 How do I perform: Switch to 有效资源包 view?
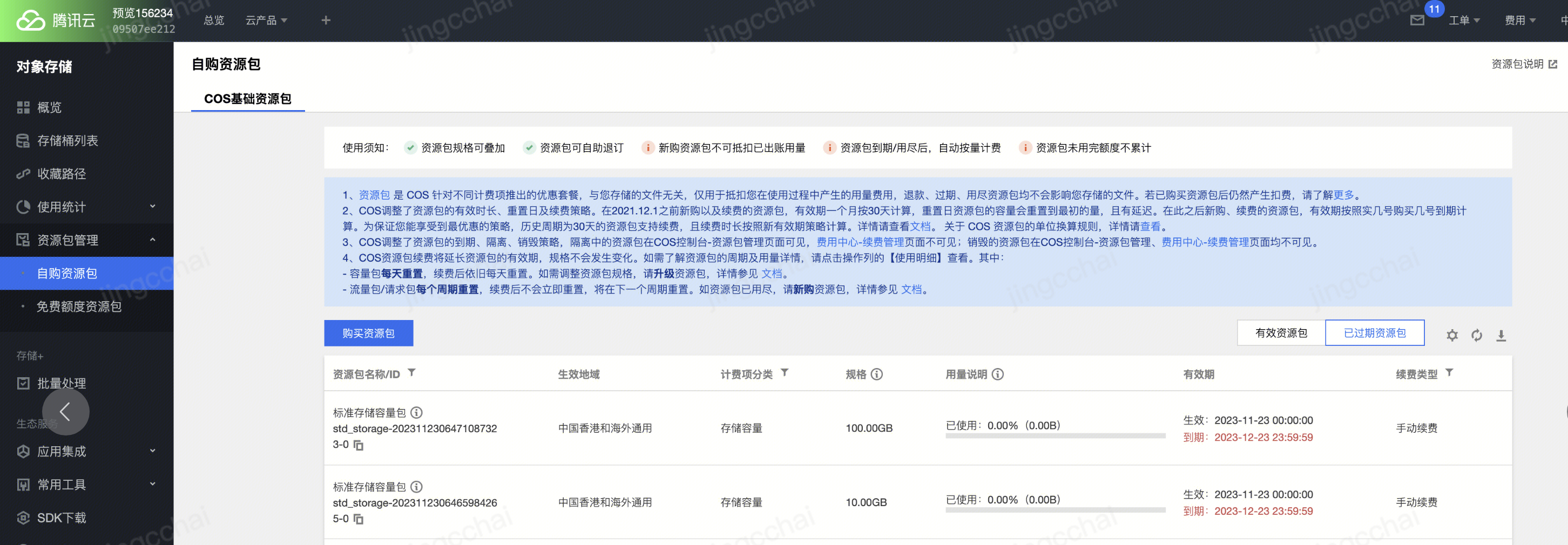[x=1281, y=333]
